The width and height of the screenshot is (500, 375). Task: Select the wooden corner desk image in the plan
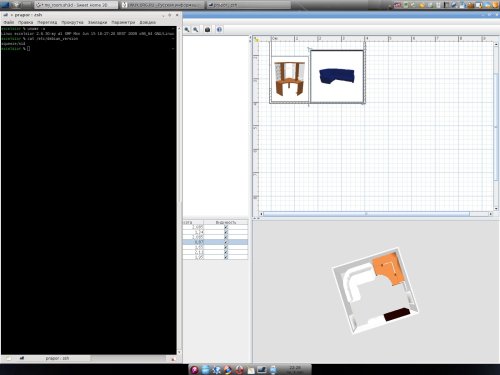tap(290, 79)
